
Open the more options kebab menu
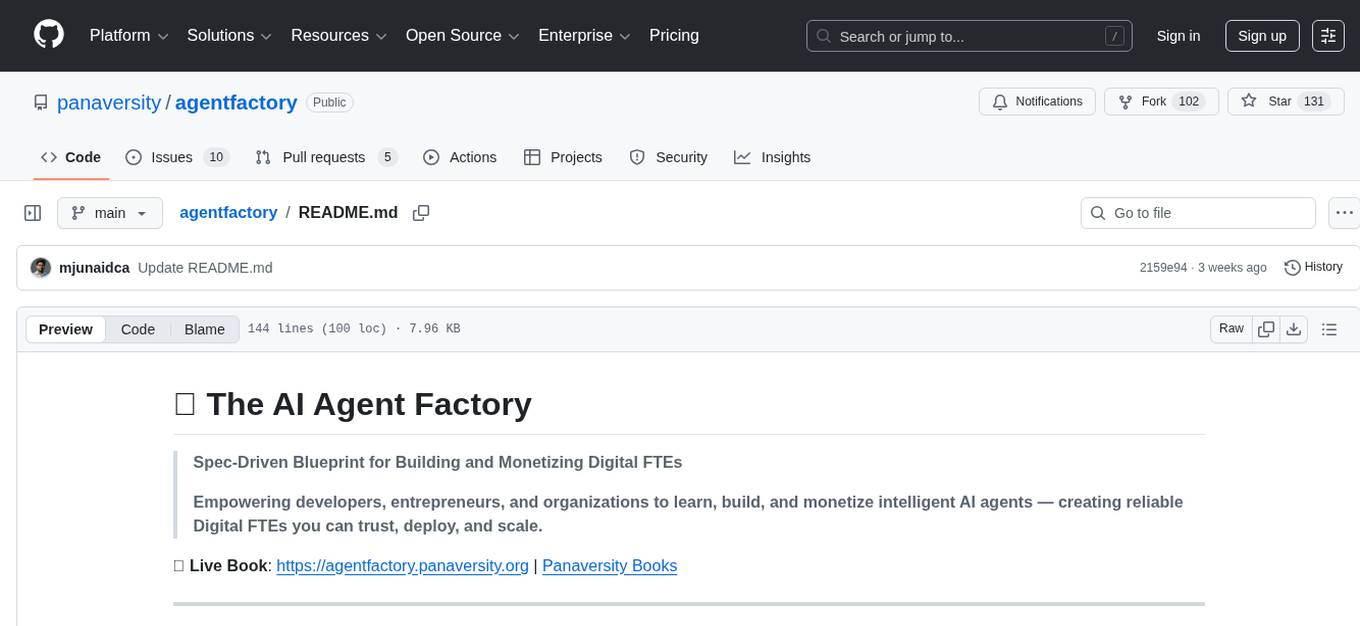coord(1344,212)
